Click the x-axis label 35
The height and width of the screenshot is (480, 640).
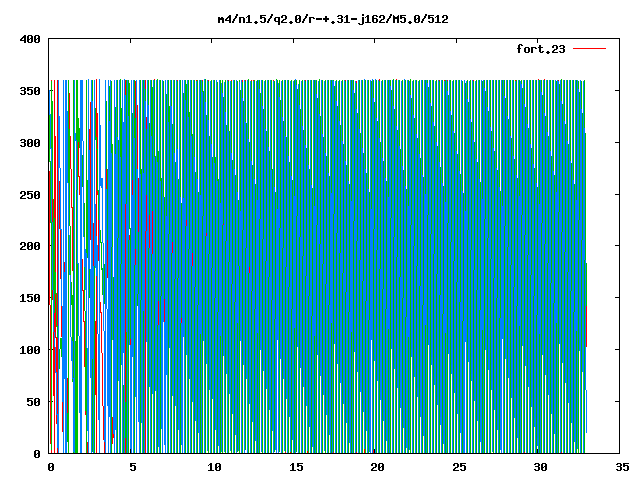pyautogui.click(x=622, y=467)
